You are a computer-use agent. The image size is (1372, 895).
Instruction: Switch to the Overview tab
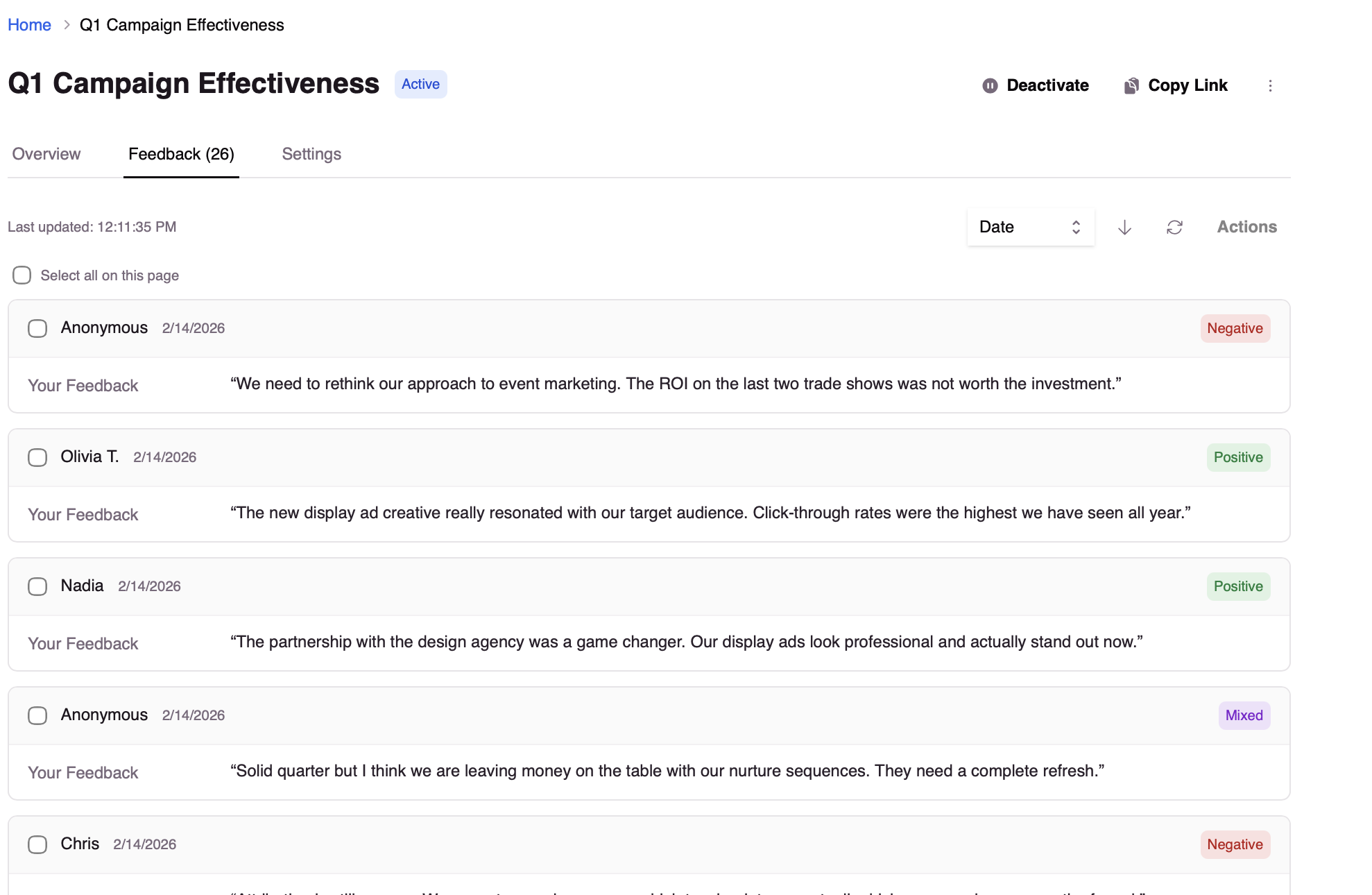[x=46, y=154]
